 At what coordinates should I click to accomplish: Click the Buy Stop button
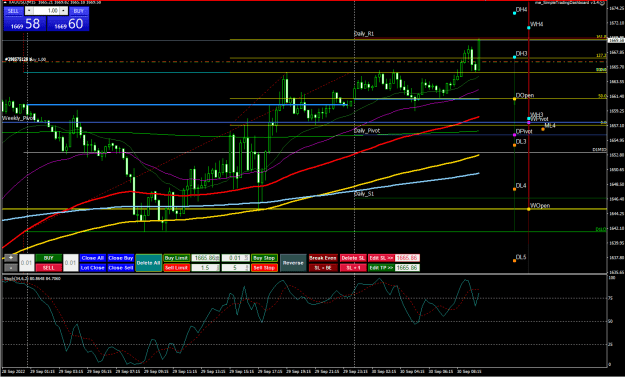[264, 258]
